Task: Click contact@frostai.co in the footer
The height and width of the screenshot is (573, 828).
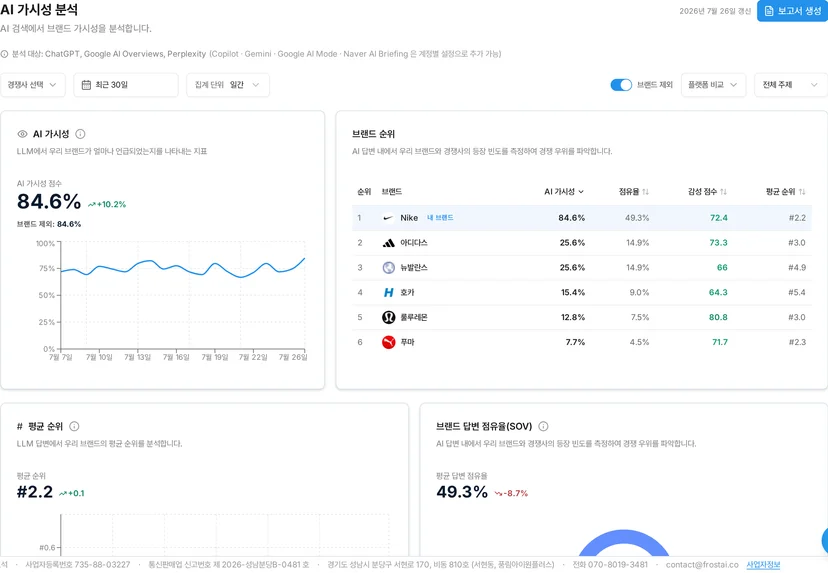Action: [x=702, y=565]
